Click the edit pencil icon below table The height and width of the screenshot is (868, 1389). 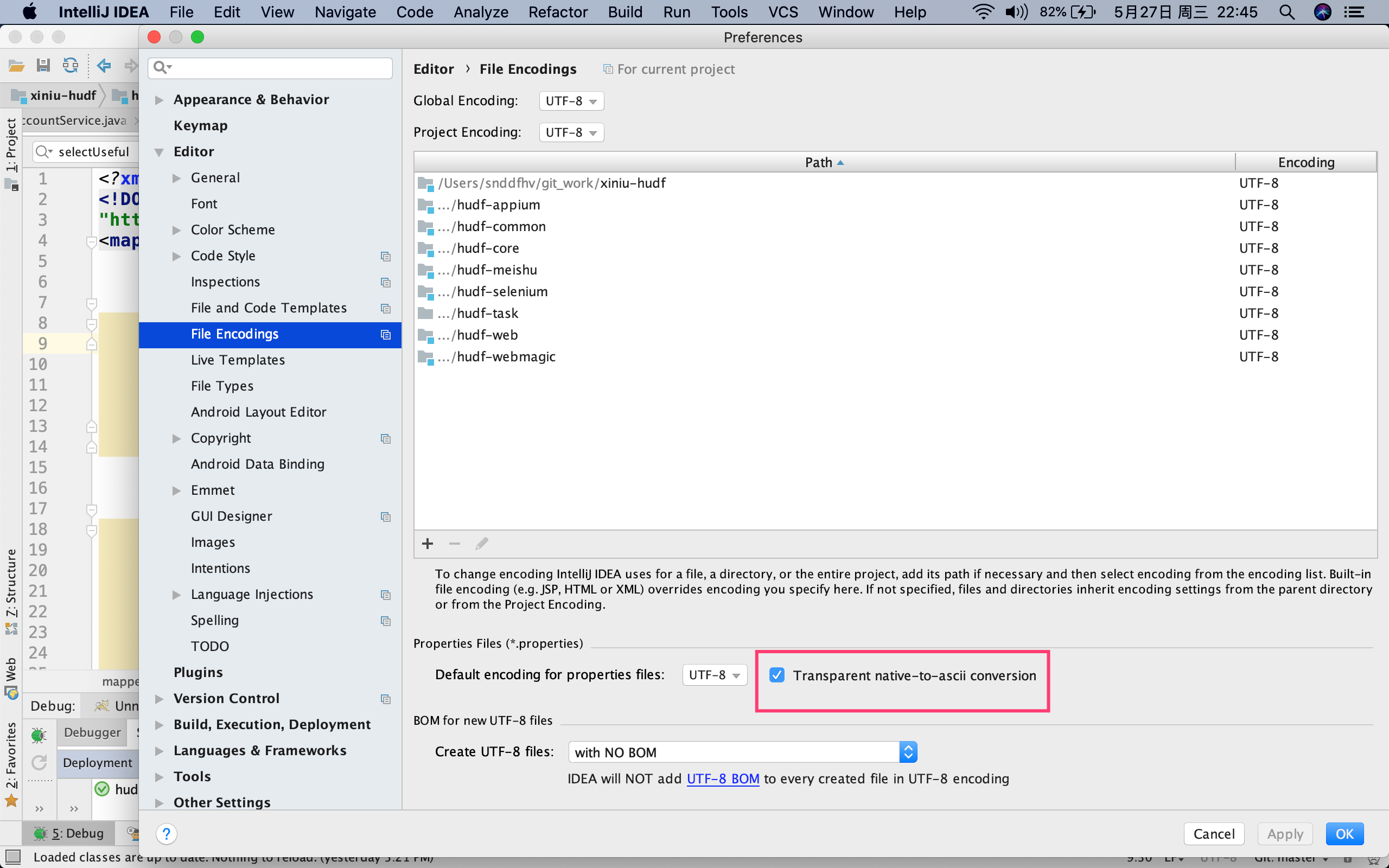(482, 543)
